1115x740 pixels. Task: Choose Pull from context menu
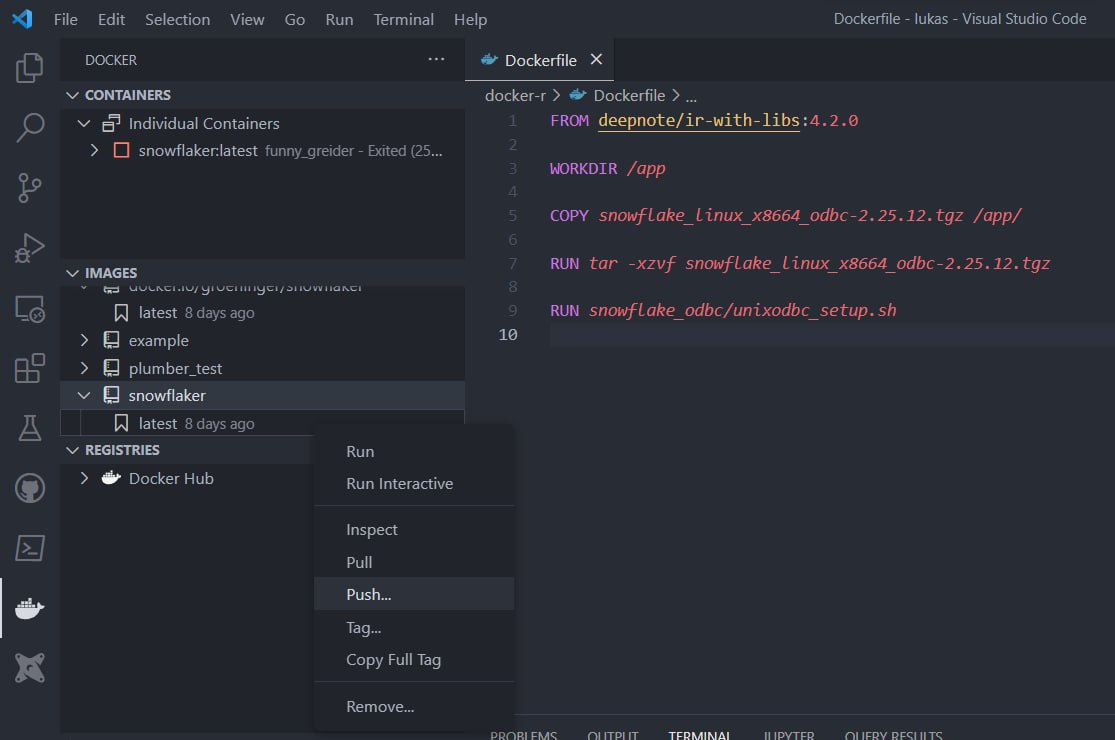click(414, 562)
